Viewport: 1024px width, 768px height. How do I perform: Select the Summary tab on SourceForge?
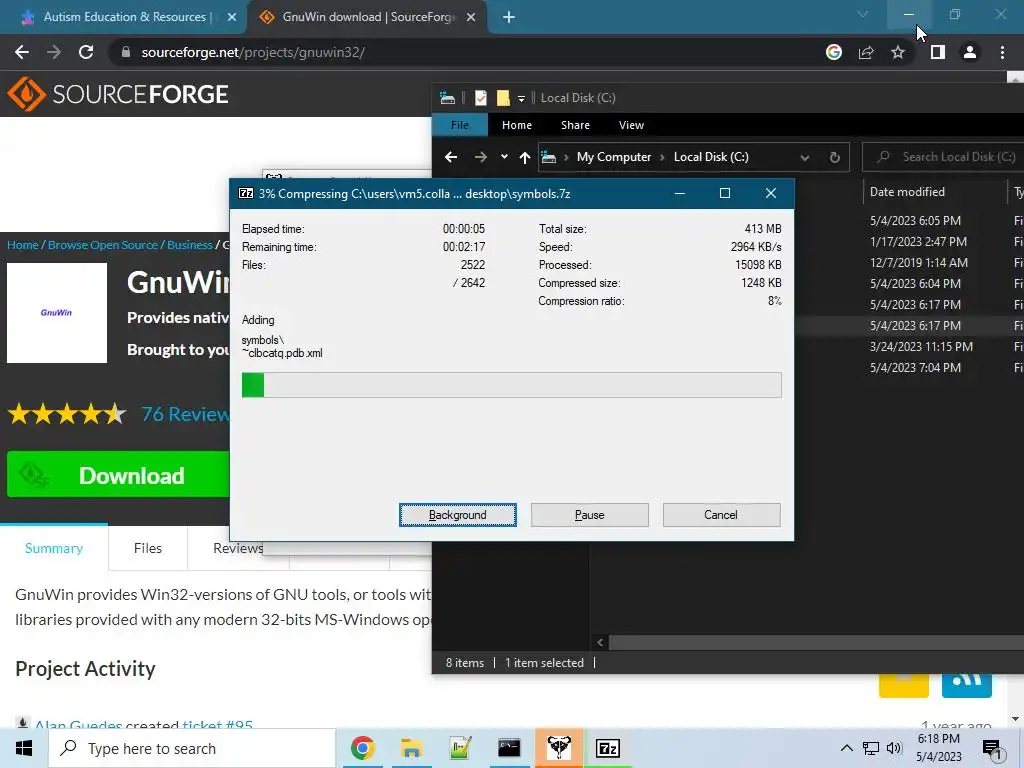[x=54, y=548]
